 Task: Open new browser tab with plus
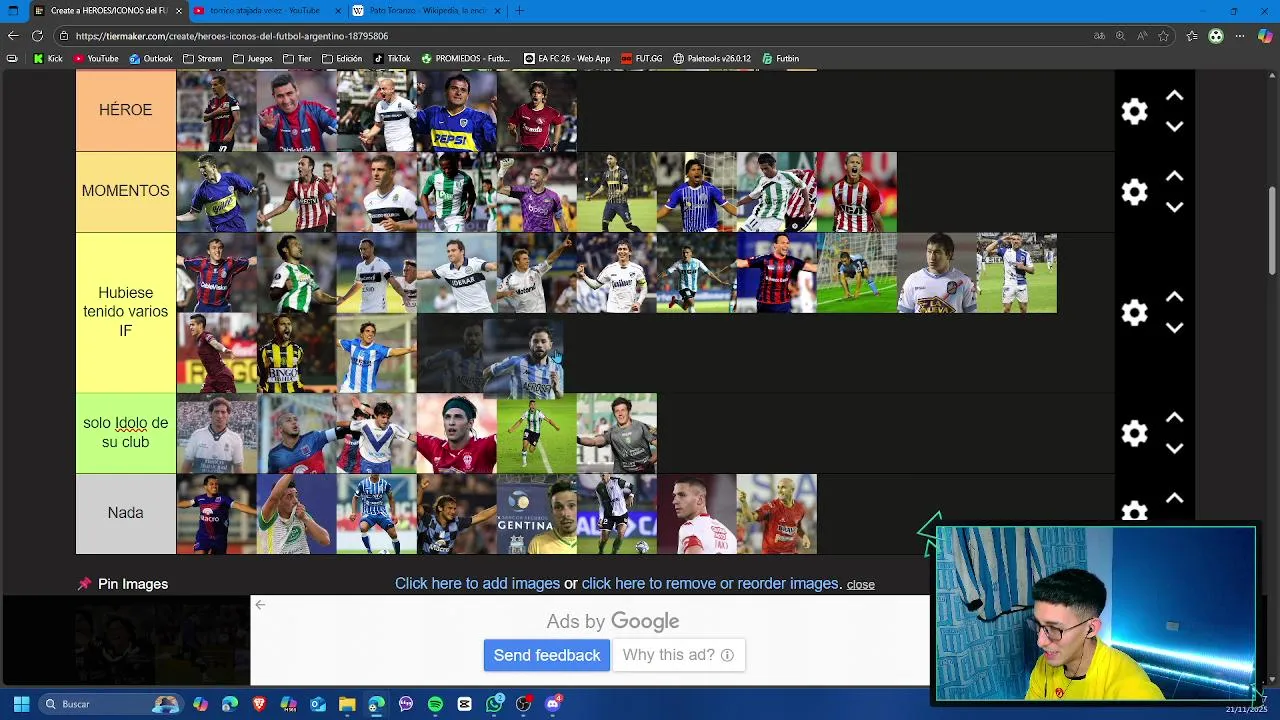(x=519, y=11)
